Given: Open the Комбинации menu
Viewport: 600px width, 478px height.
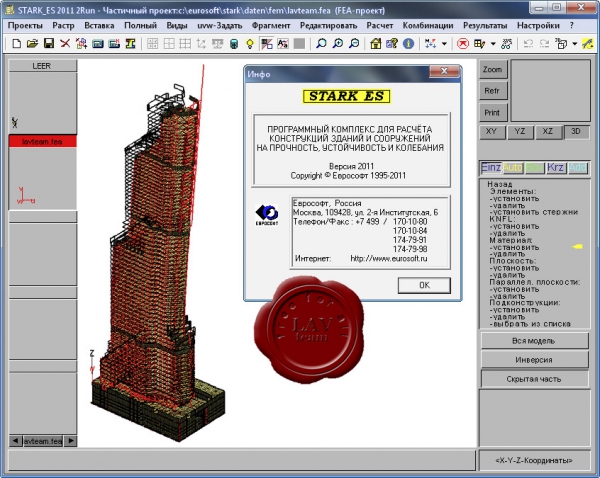Looking at the screenshot, I should (x=428, y=26).
